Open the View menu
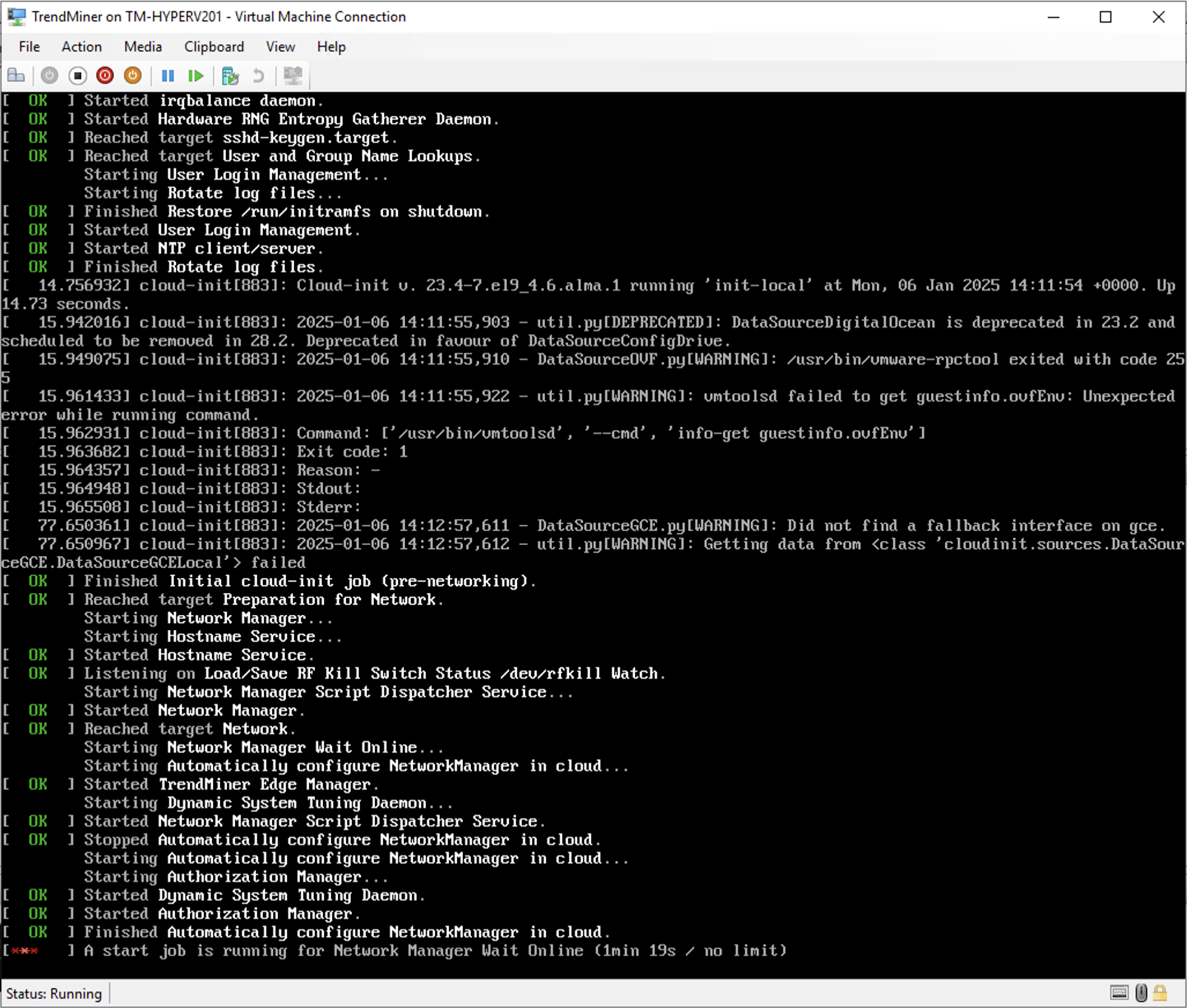This screenshot has height=1008, width=1187. coord(280,47)
